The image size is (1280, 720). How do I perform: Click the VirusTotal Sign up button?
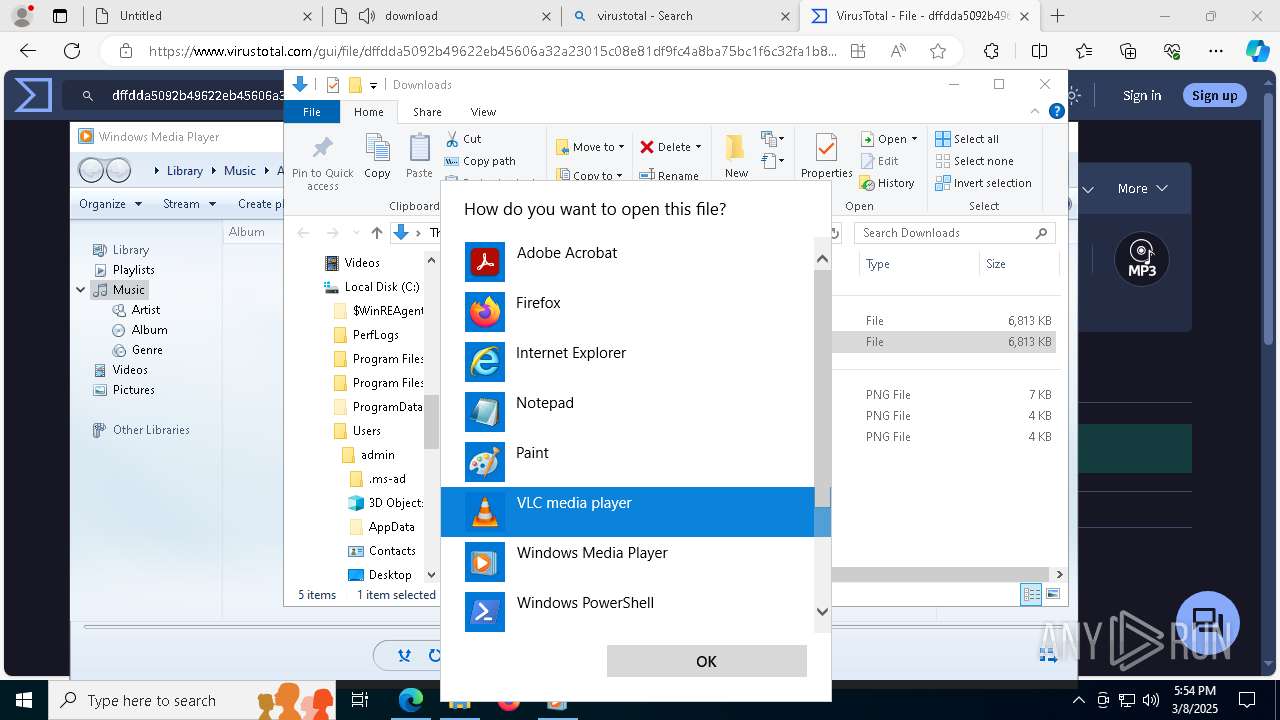click(x=1215, y=95)
